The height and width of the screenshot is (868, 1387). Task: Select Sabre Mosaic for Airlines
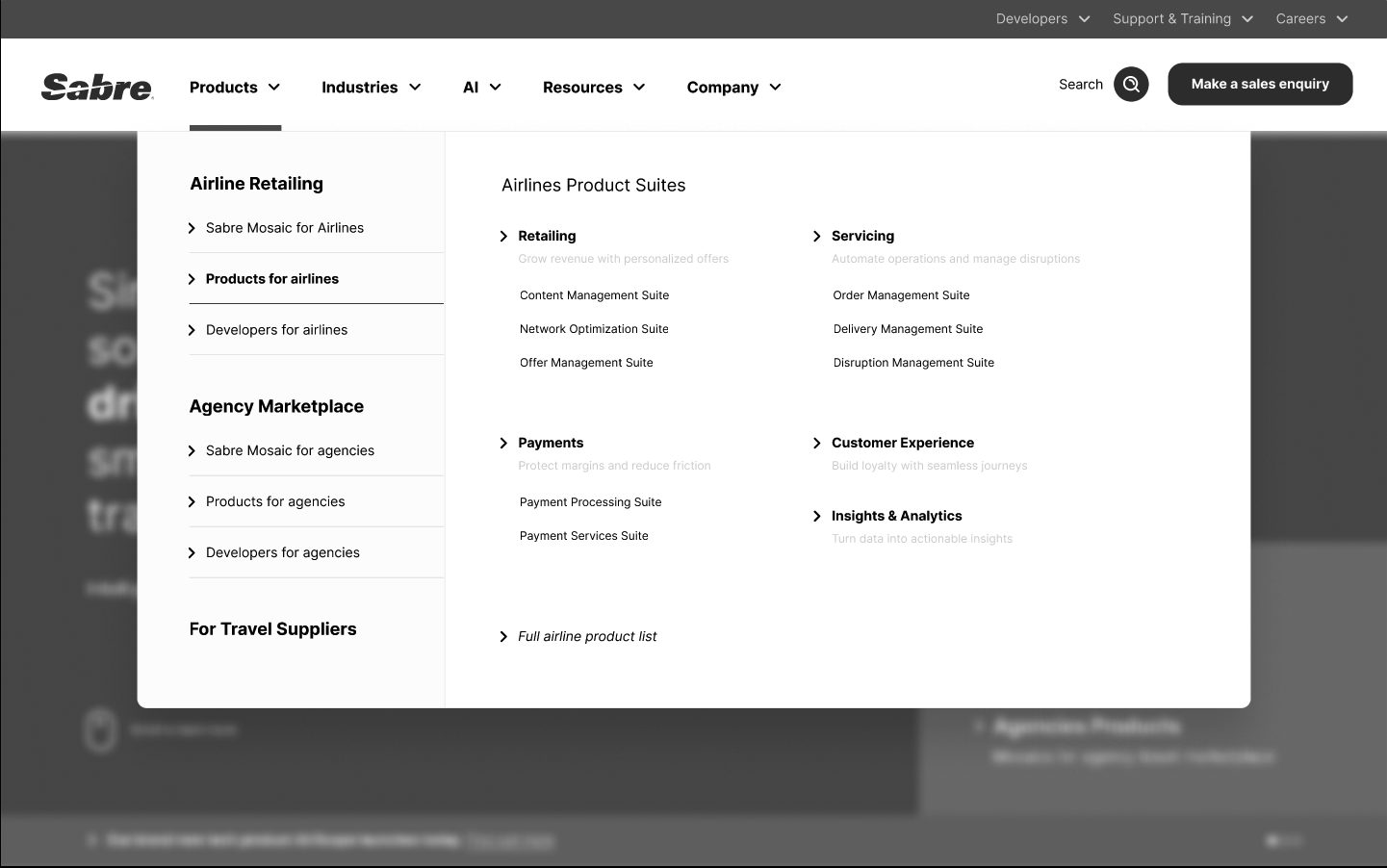(x=285, y=228)
